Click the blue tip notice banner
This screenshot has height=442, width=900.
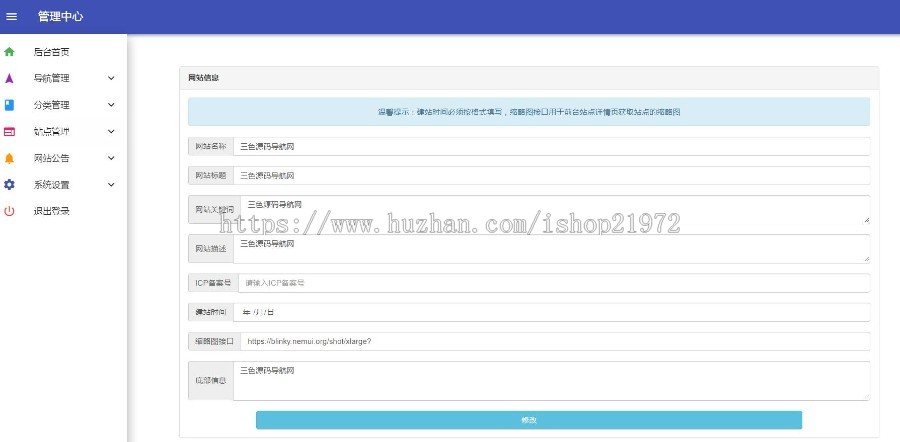click(529, 112)
